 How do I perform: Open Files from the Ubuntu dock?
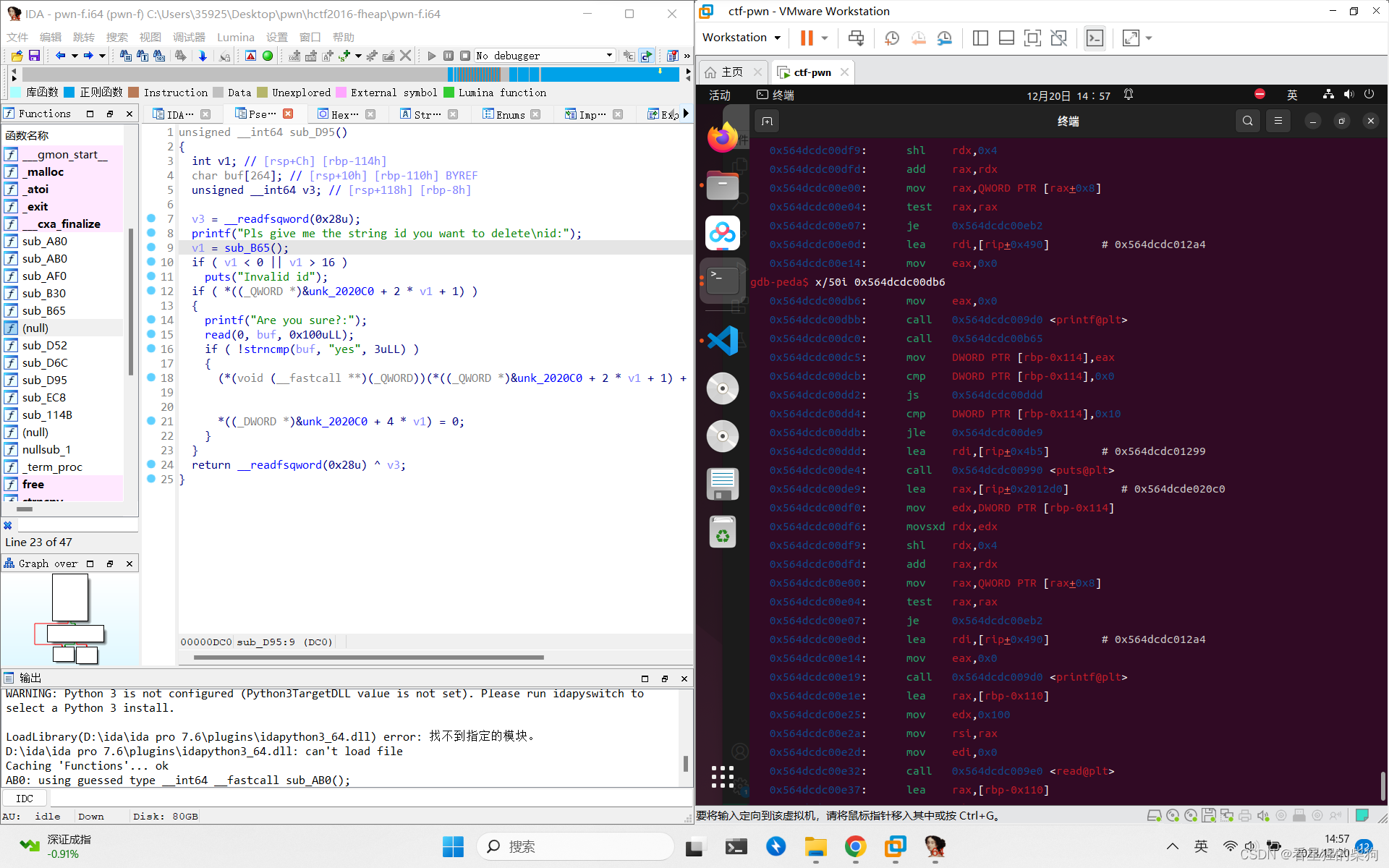[723, 185]
